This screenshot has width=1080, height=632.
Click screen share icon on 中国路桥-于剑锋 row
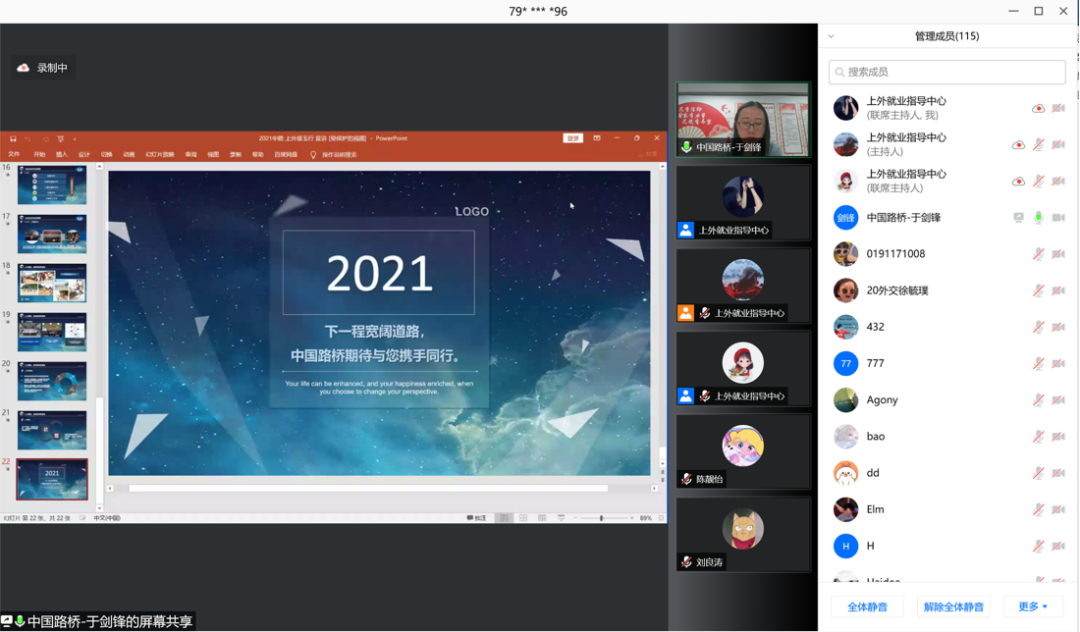click(1018, 218)
